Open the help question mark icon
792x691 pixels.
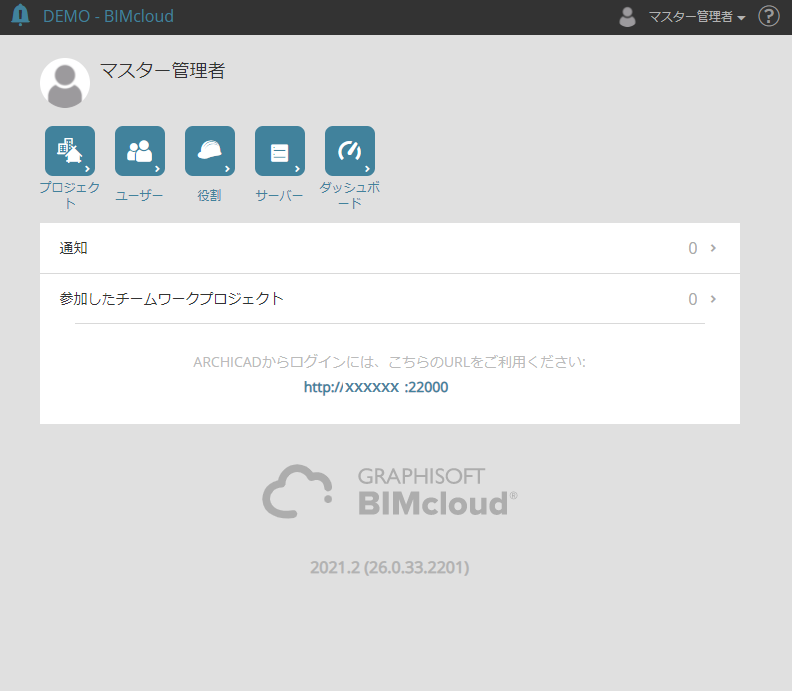769,16
